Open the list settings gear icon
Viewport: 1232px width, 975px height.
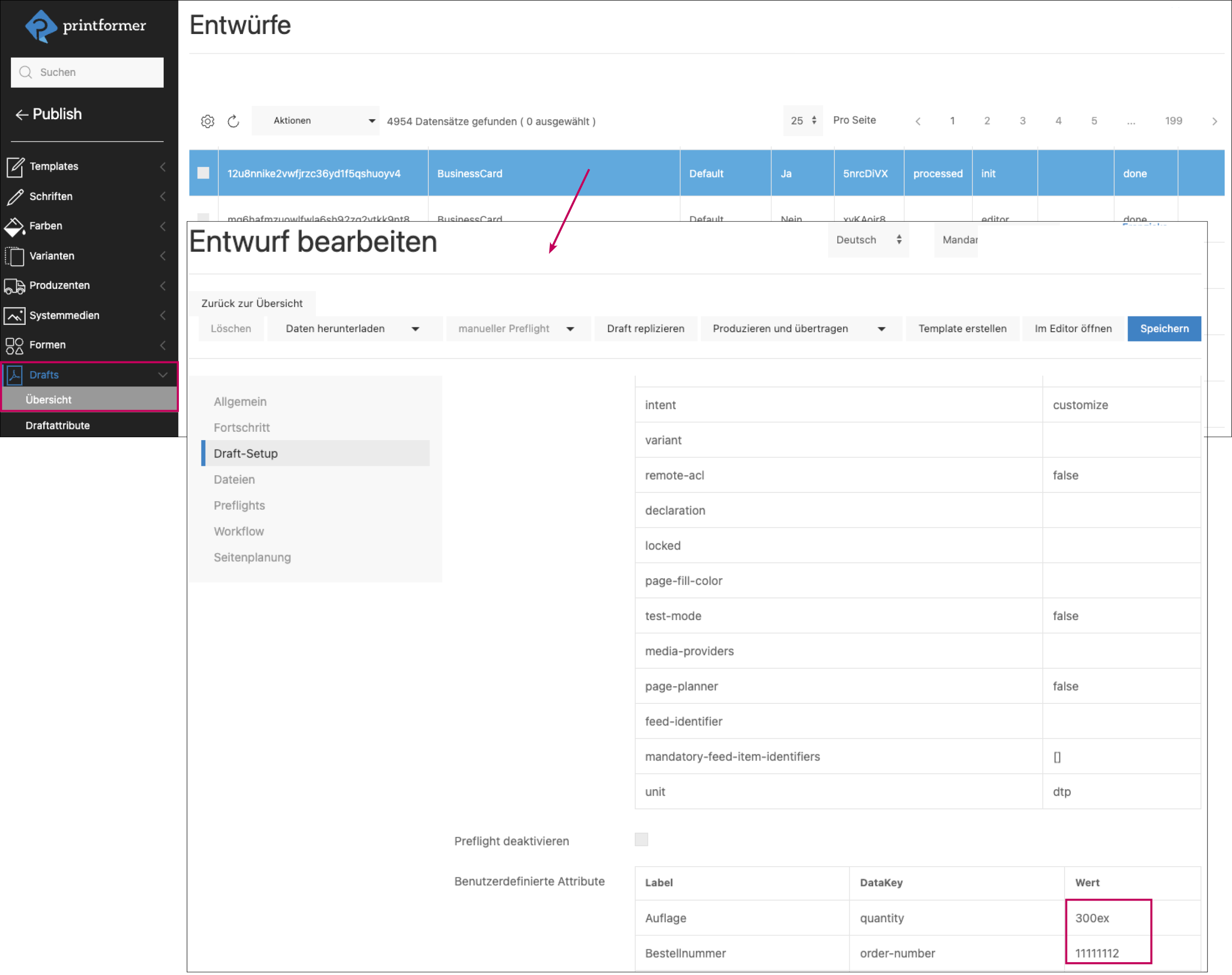(x=207, y=120)
